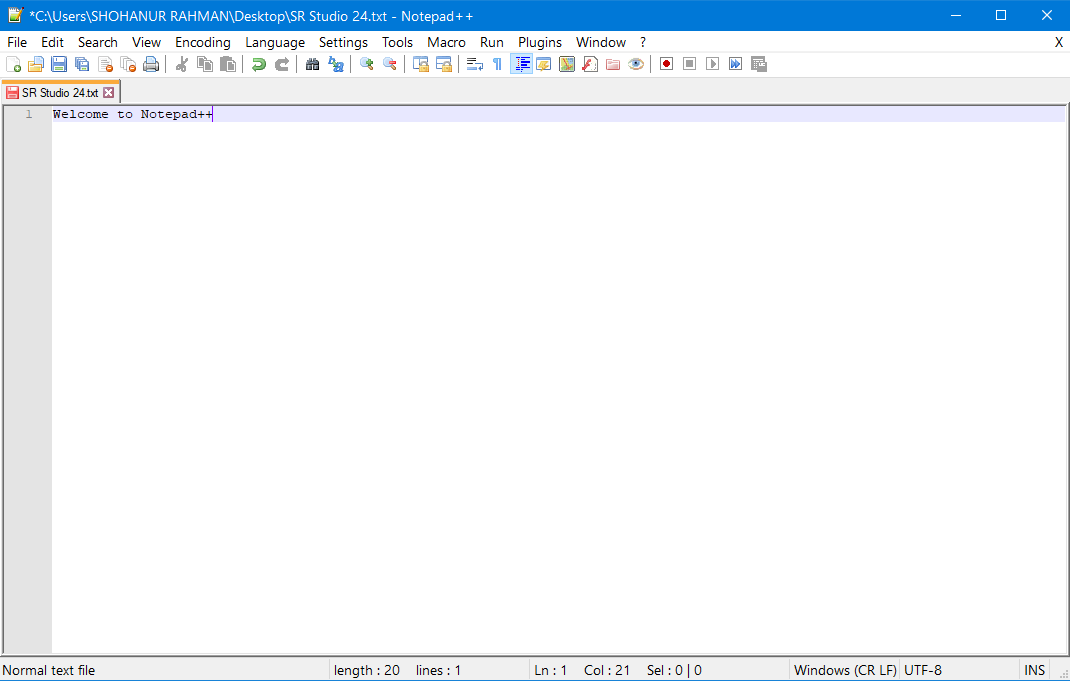Open Find with the binoculars icon
The width and height of the screenshot is (1070, 681).
coord(313,64)
